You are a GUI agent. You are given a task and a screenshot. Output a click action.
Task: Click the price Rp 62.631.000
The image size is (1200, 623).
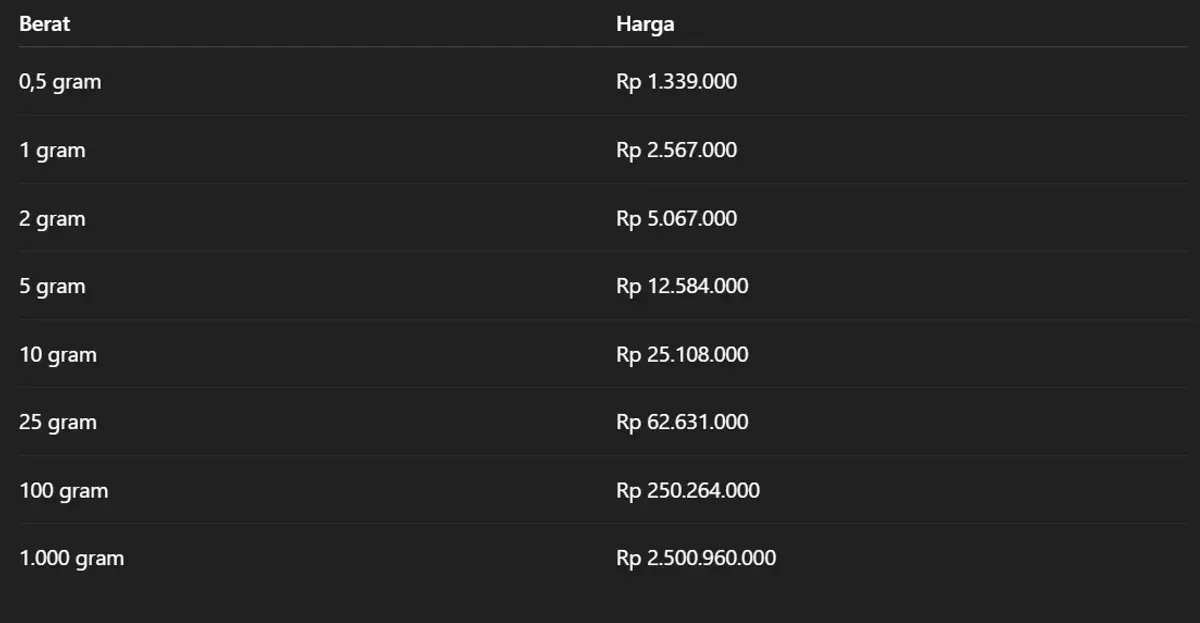(x=683, y=422)
